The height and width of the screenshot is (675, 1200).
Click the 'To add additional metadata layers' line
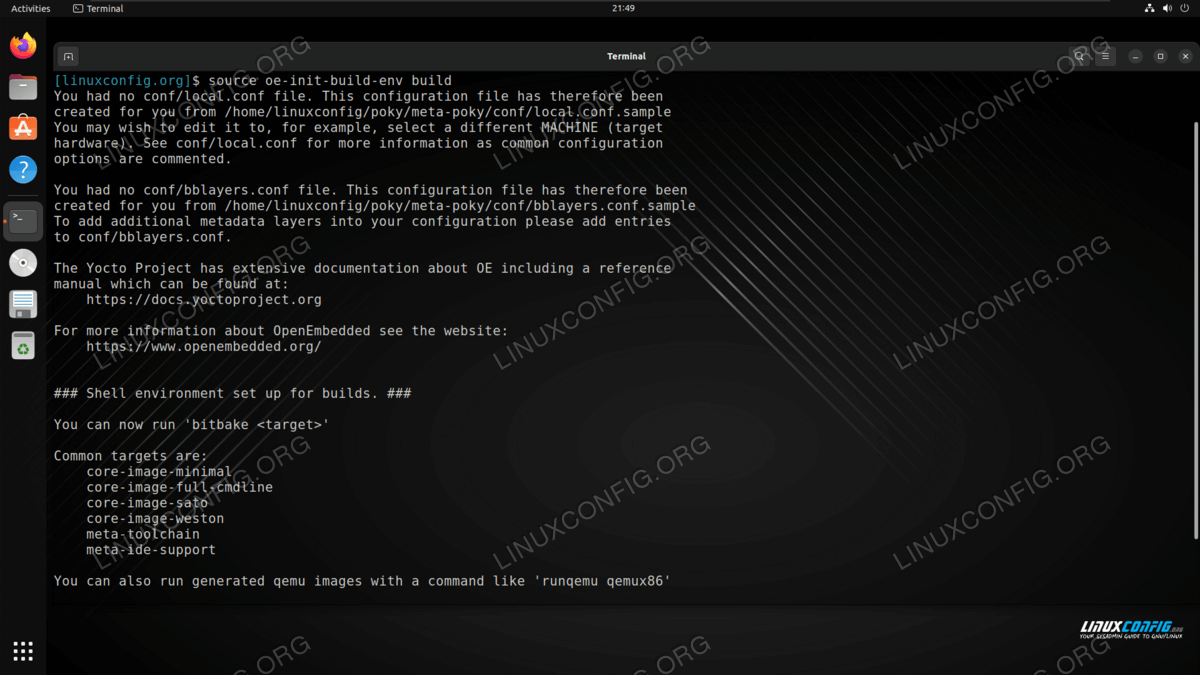click(x=363, y=221)
